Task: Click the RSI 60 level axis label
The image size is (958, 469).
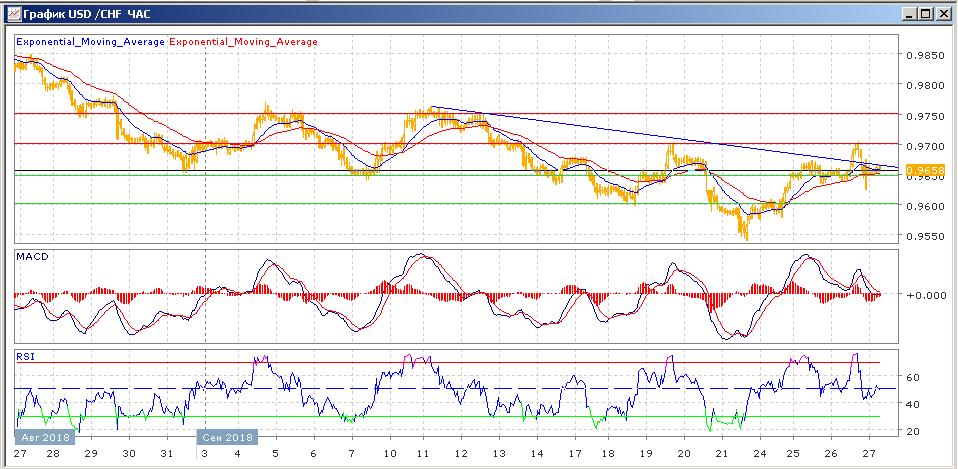Action: [912, 378]
